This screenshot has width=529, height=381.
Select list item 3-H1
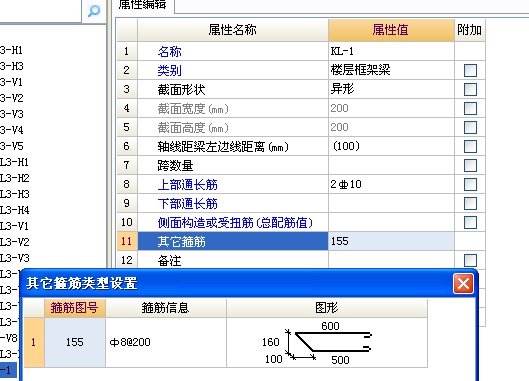click(11, 50)
